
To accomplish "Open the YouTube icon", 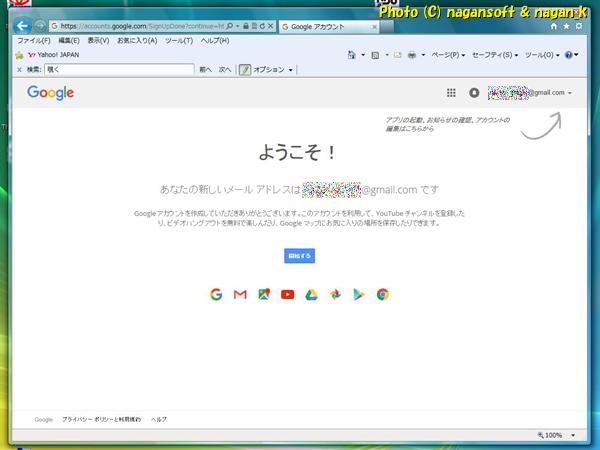I will coord(288,294).
